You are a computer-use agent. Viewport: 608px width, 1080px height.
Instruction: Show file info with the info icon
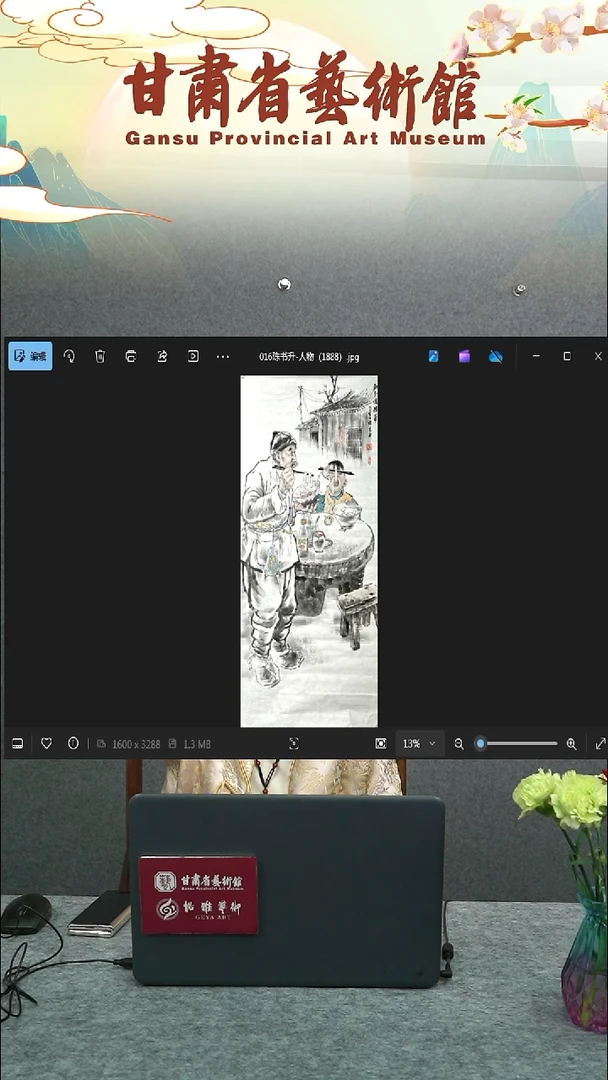pyautogui.click(x=74, y=743)
